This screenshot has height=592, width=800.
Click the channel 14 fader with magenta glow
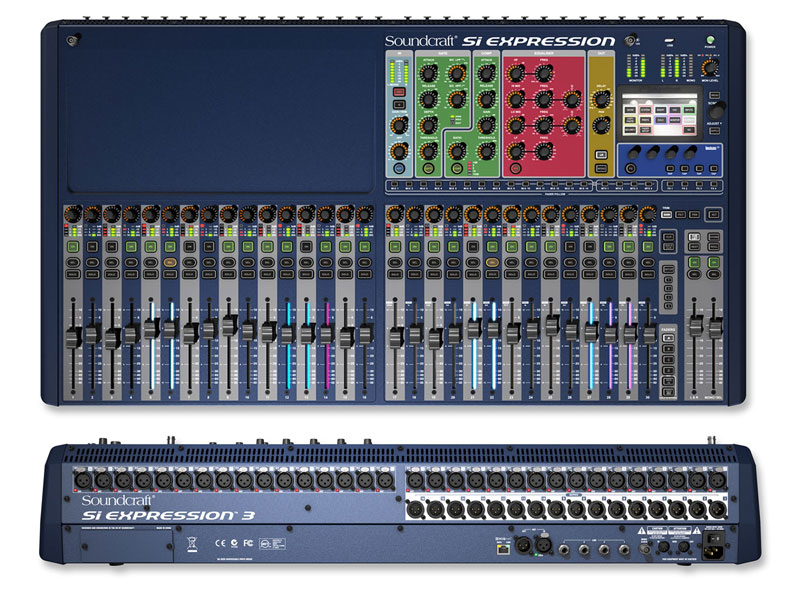pyautogui.click(x=327, y=334)
